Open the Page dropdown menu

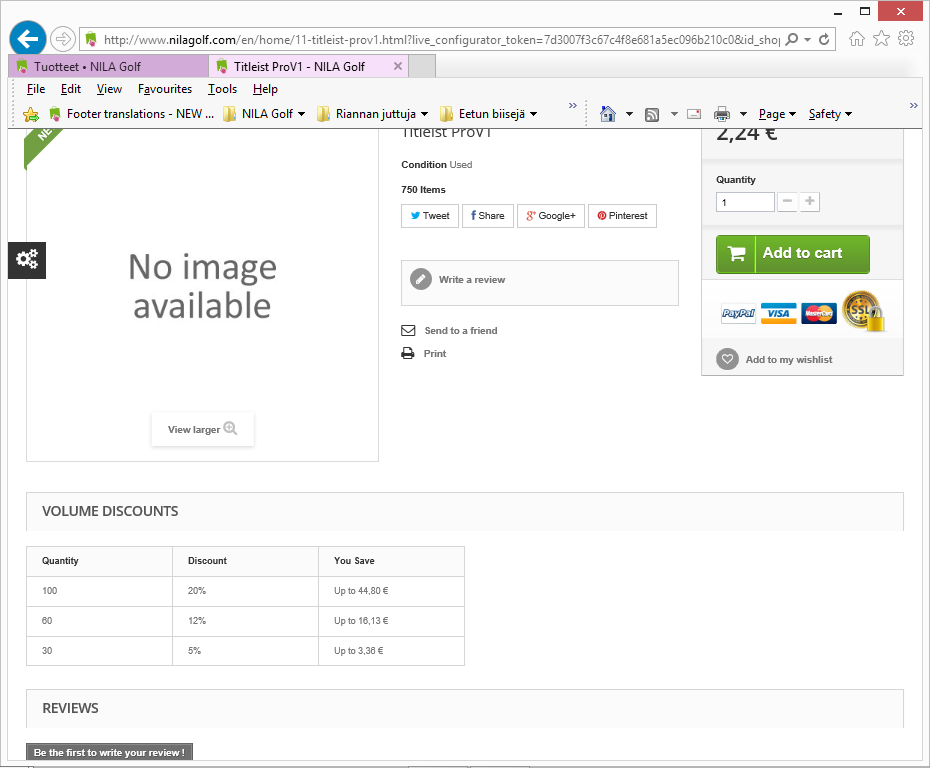tap(777, 114)
